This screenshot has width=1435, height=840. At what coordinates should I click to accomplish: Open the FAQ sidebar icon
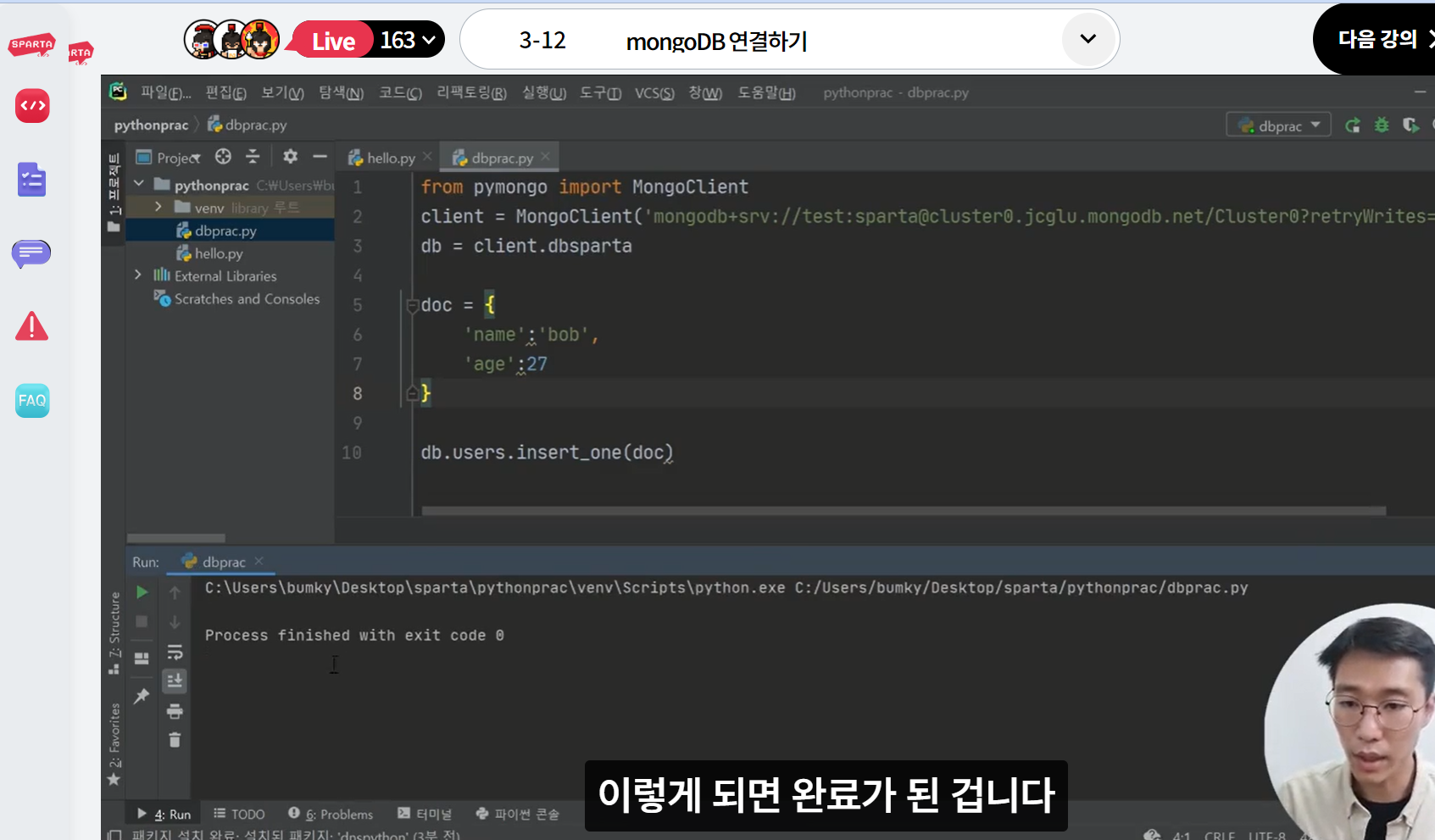point(32,401)
